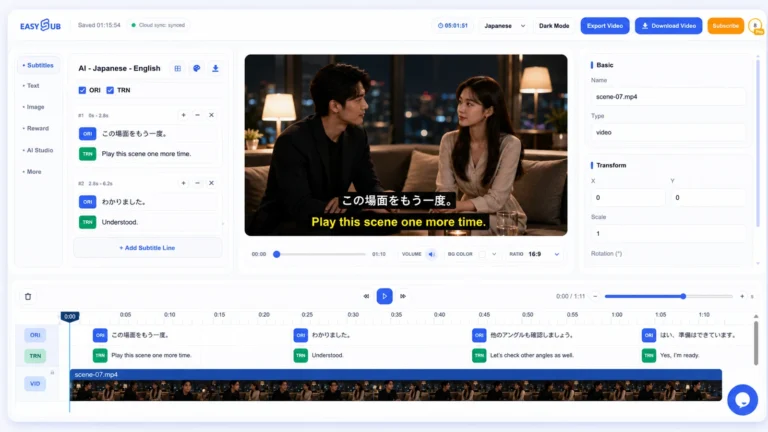Select the TRN clip Yes, I'm ready
Screen dimensions: 768x432
click(671, 356)
